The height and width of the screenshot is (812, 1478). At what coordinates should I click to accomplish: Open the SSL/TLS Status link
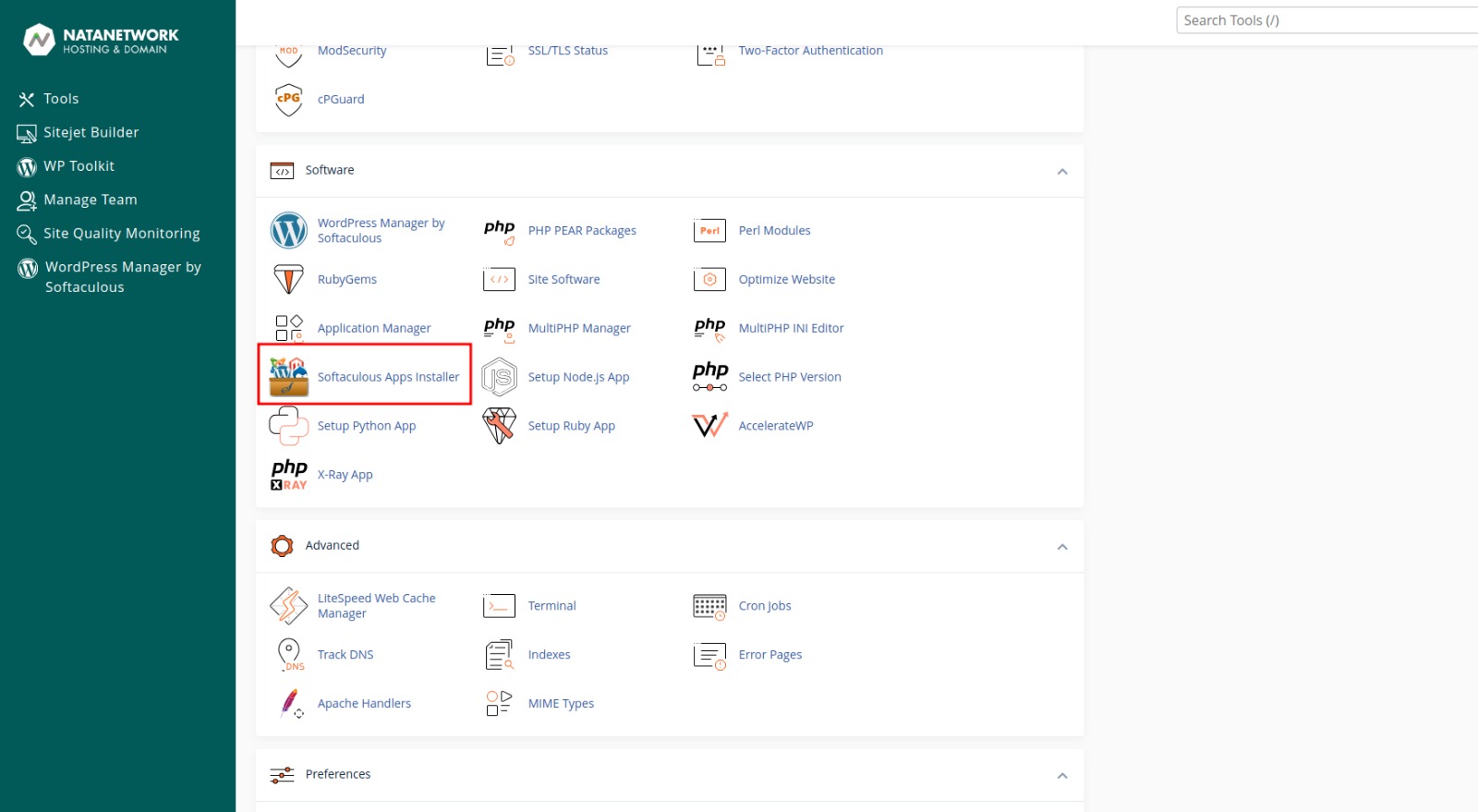coord(567,51)
